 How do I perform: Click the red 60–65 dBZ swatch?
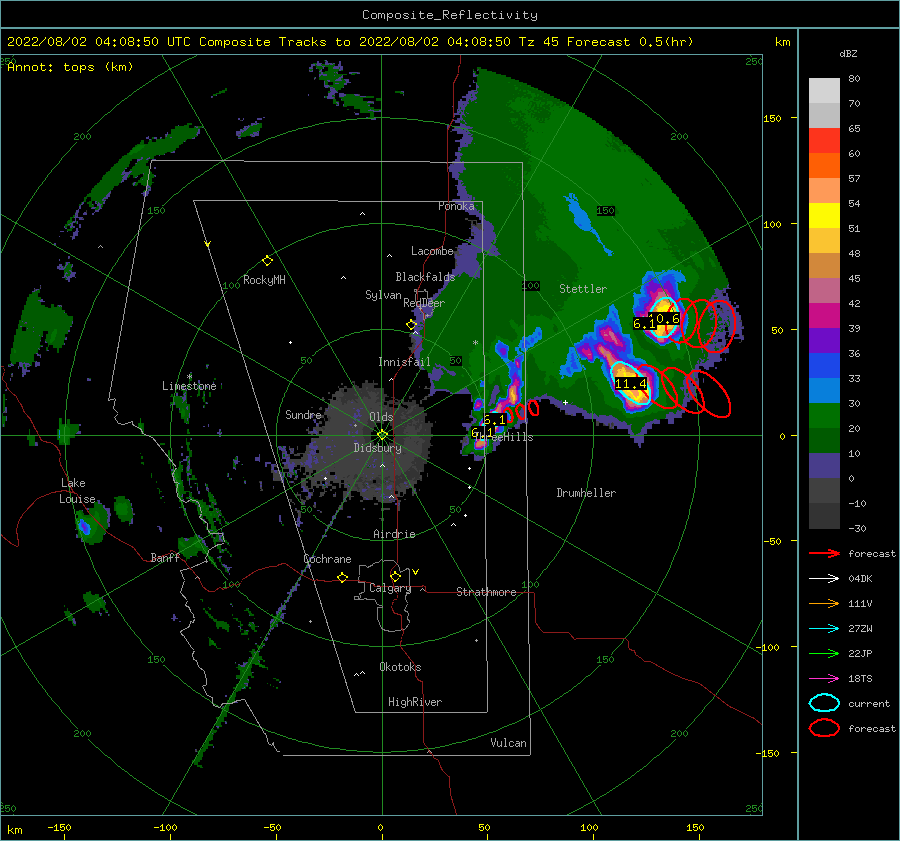pyautogui.click(x=824, y=141)
